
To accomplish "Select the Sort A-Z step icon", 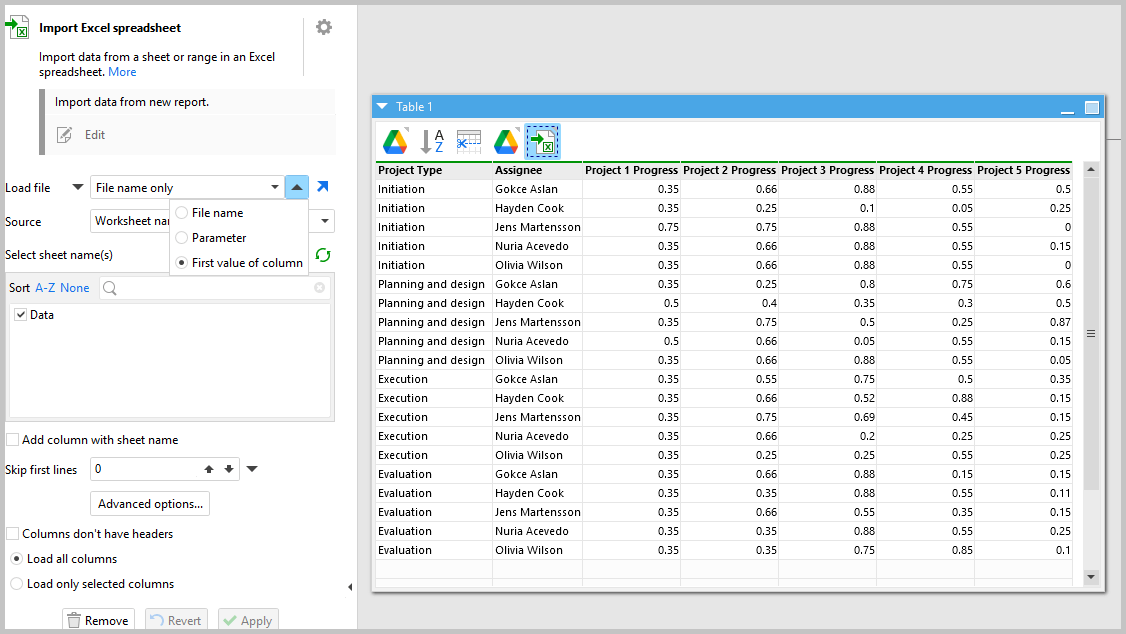I will (x=432, y=141).
